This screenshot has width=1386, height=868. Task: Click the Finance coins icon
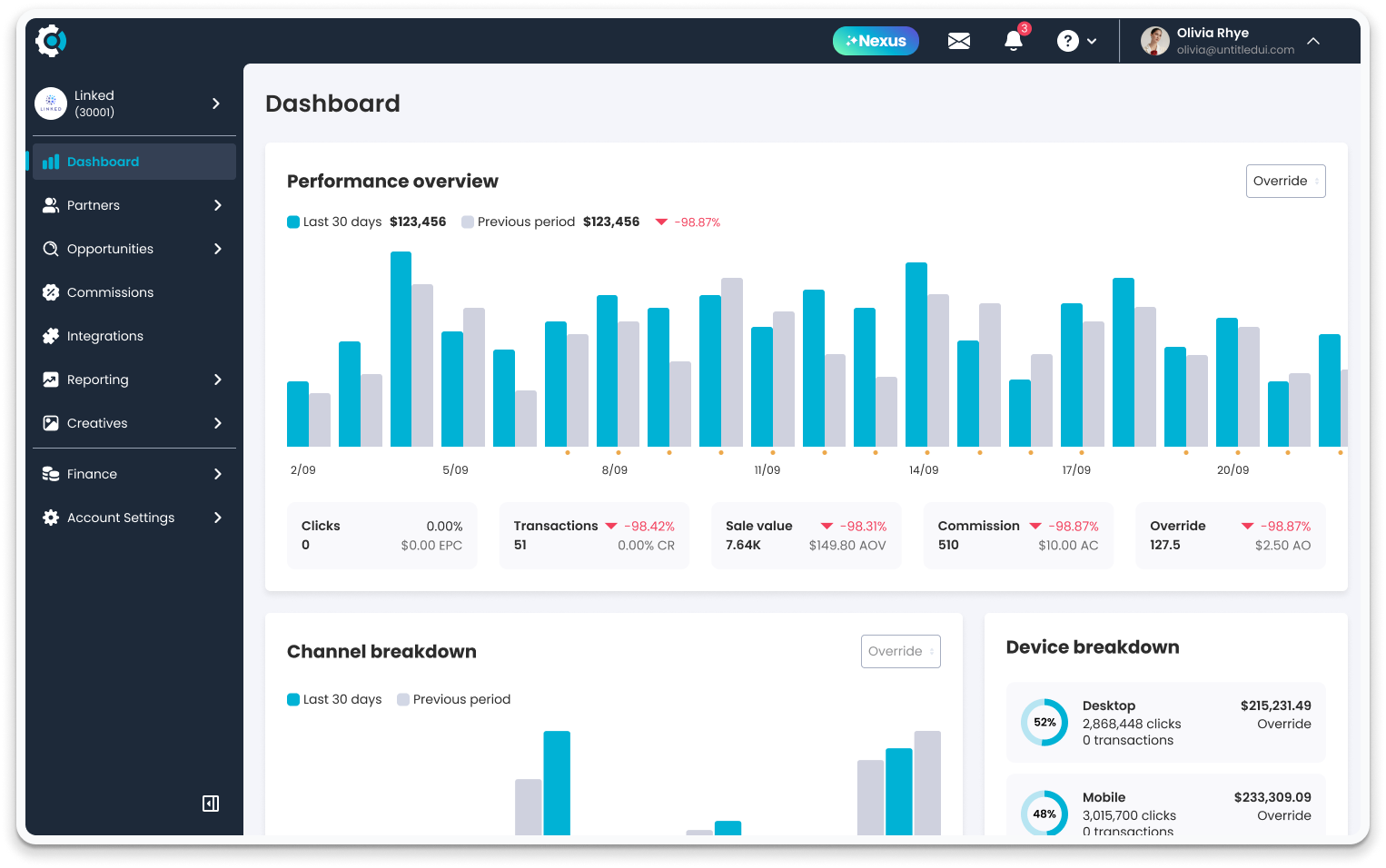(x=51, y=474)
